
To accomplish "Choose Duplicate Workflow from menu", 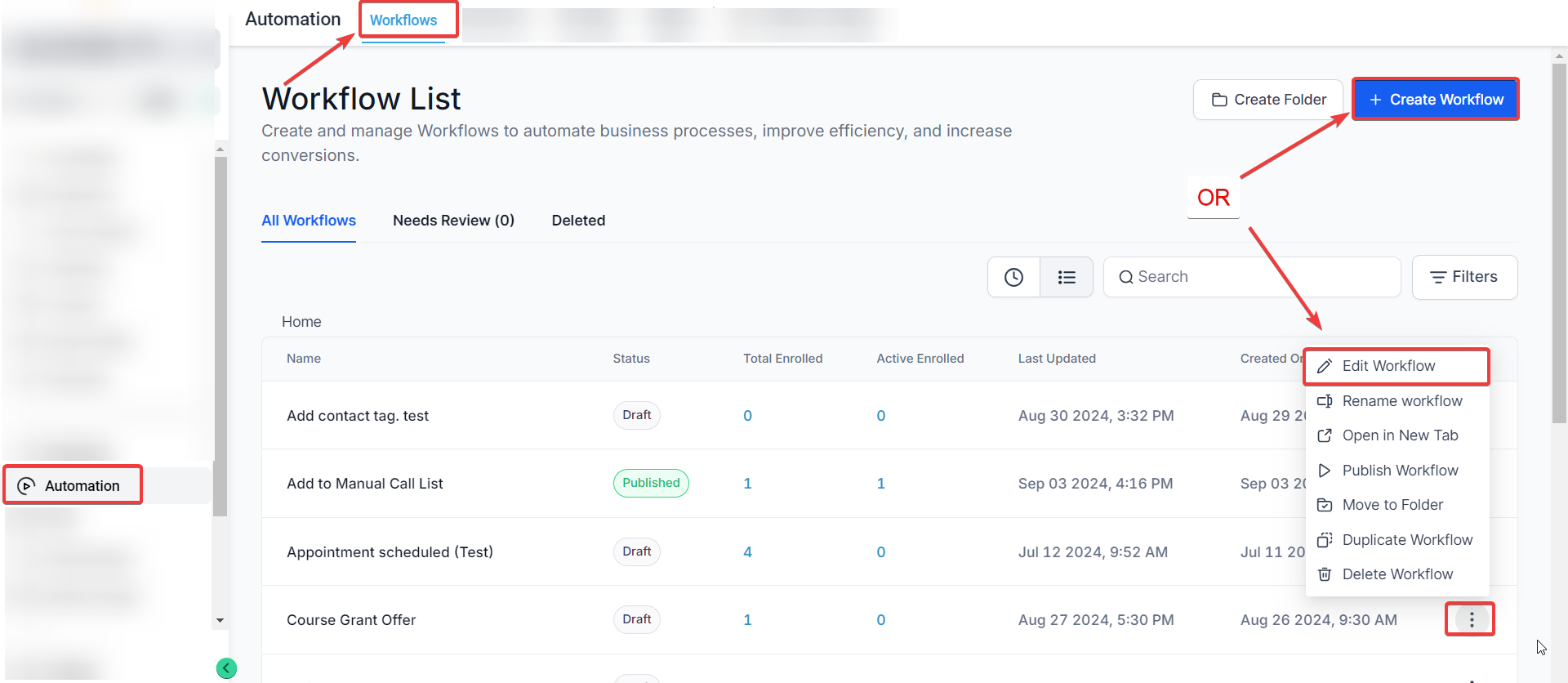I will pos(1406,540).
